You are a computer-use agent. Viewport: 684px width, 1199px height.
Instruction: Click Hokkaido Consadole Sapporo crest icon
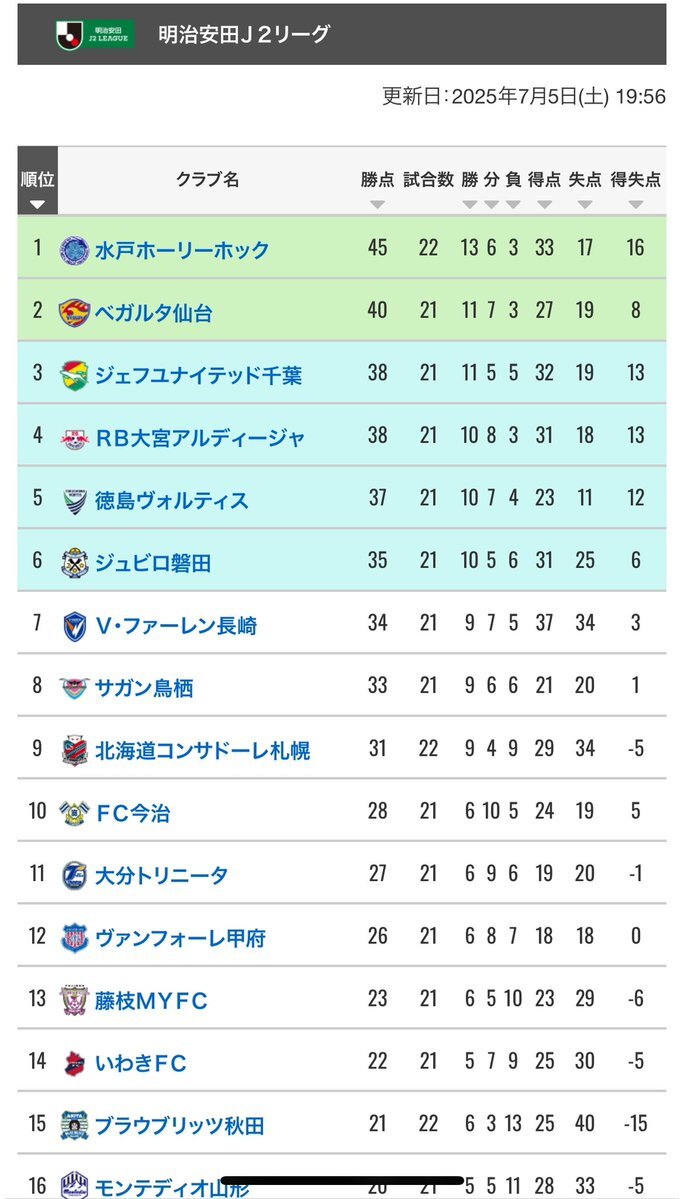(75, 750)
